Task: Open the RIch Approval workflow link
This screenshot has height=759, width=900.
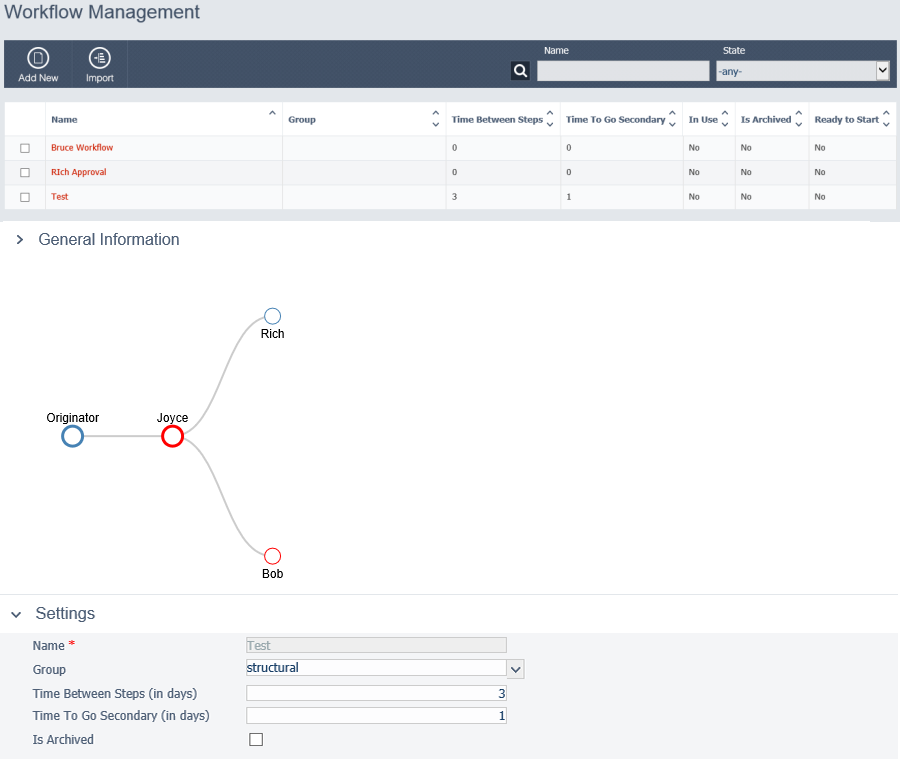Action: coord(78,172)
